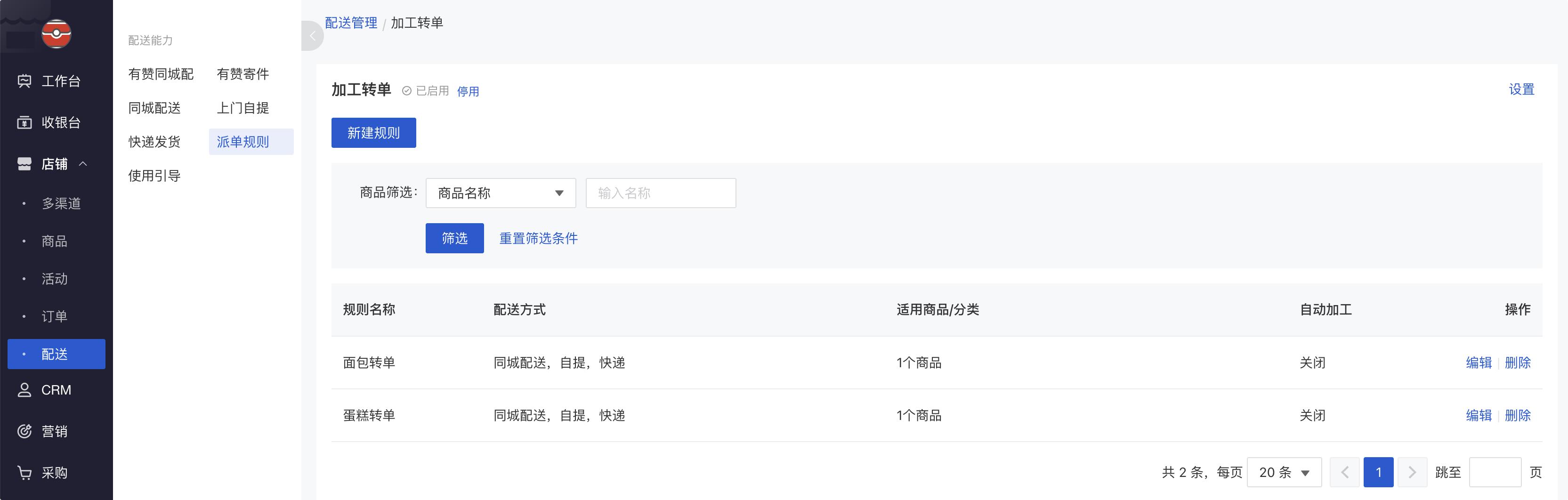Screen dimensions: 1568x500
Task: Select 派单规则 in delivery menu
Action: click(243, 142)
